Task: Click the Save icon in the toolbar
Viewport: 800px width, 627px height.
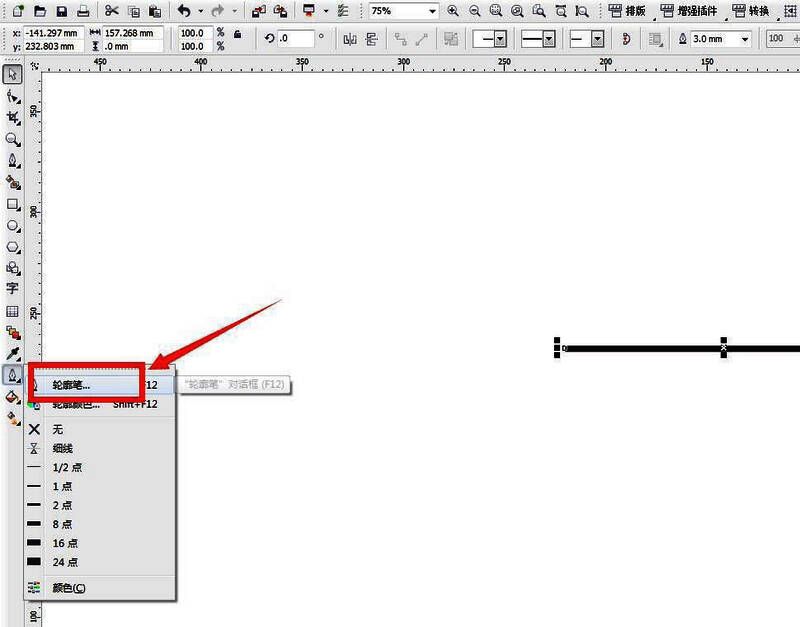Action: 61,11
